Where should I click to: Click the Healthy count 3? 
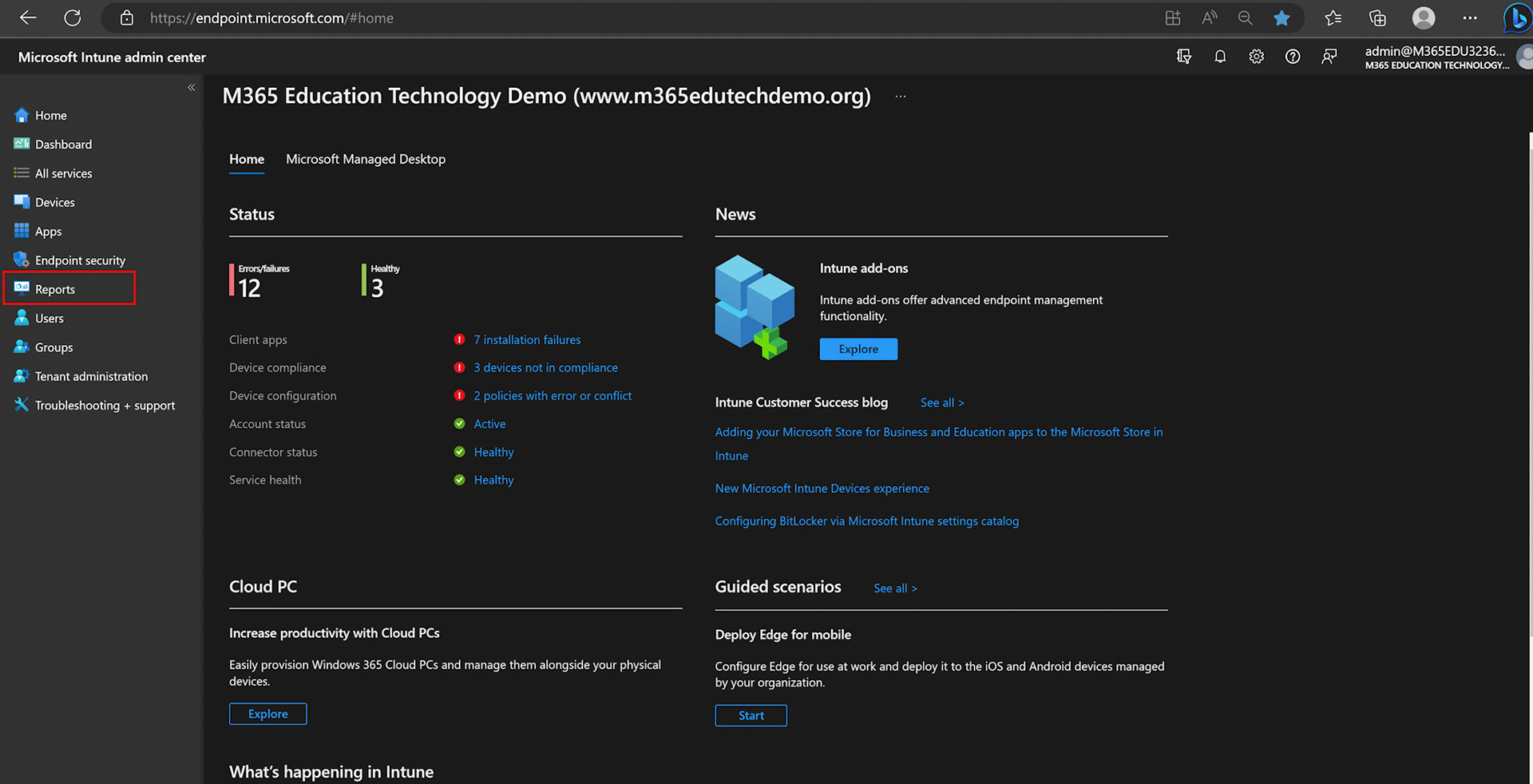[x=377, y=288]
